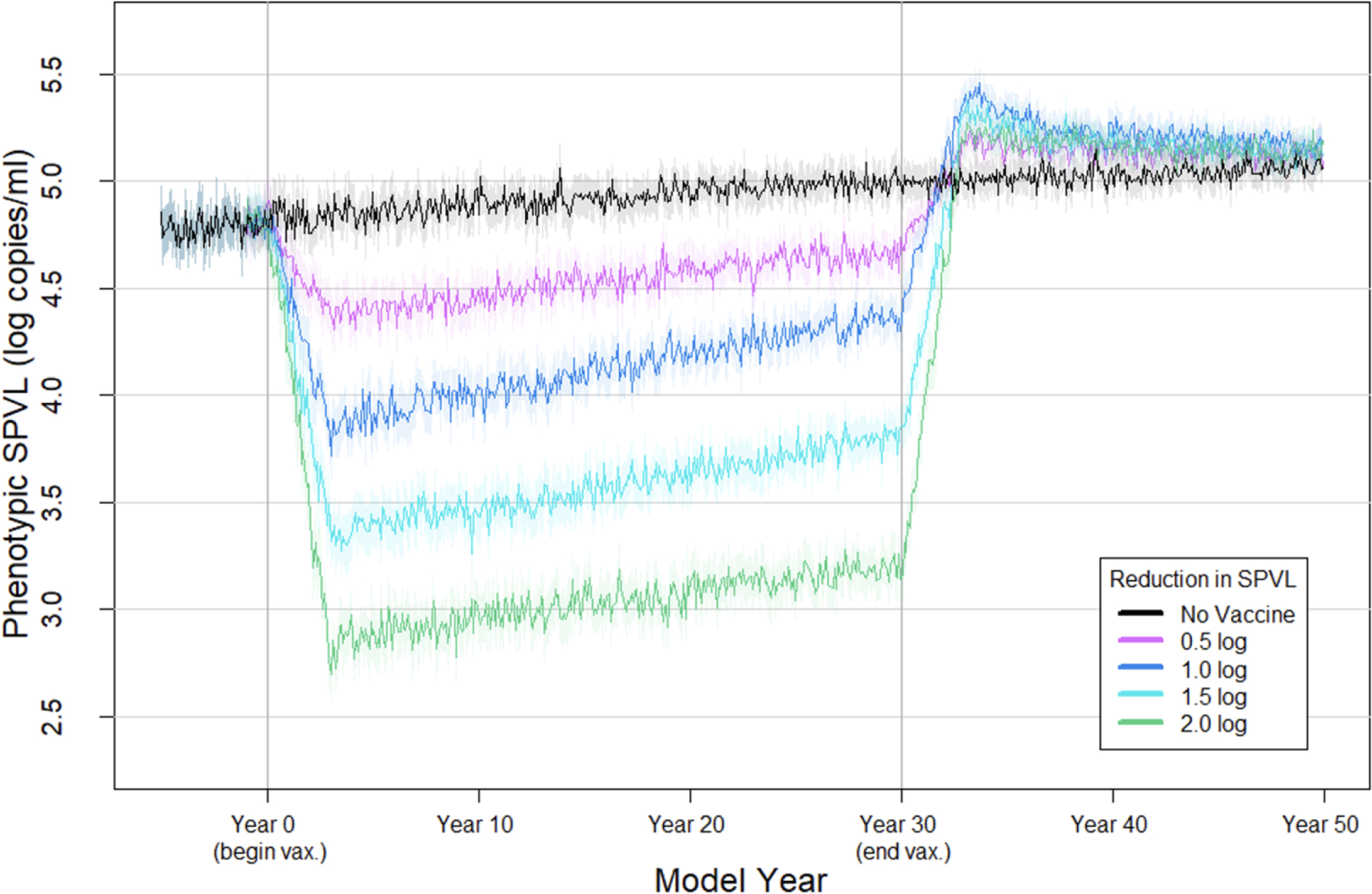Viewport: 1372px width, 894px height.
Task: Click the '2.0 log' legend label
Action: click(1213, 723)
